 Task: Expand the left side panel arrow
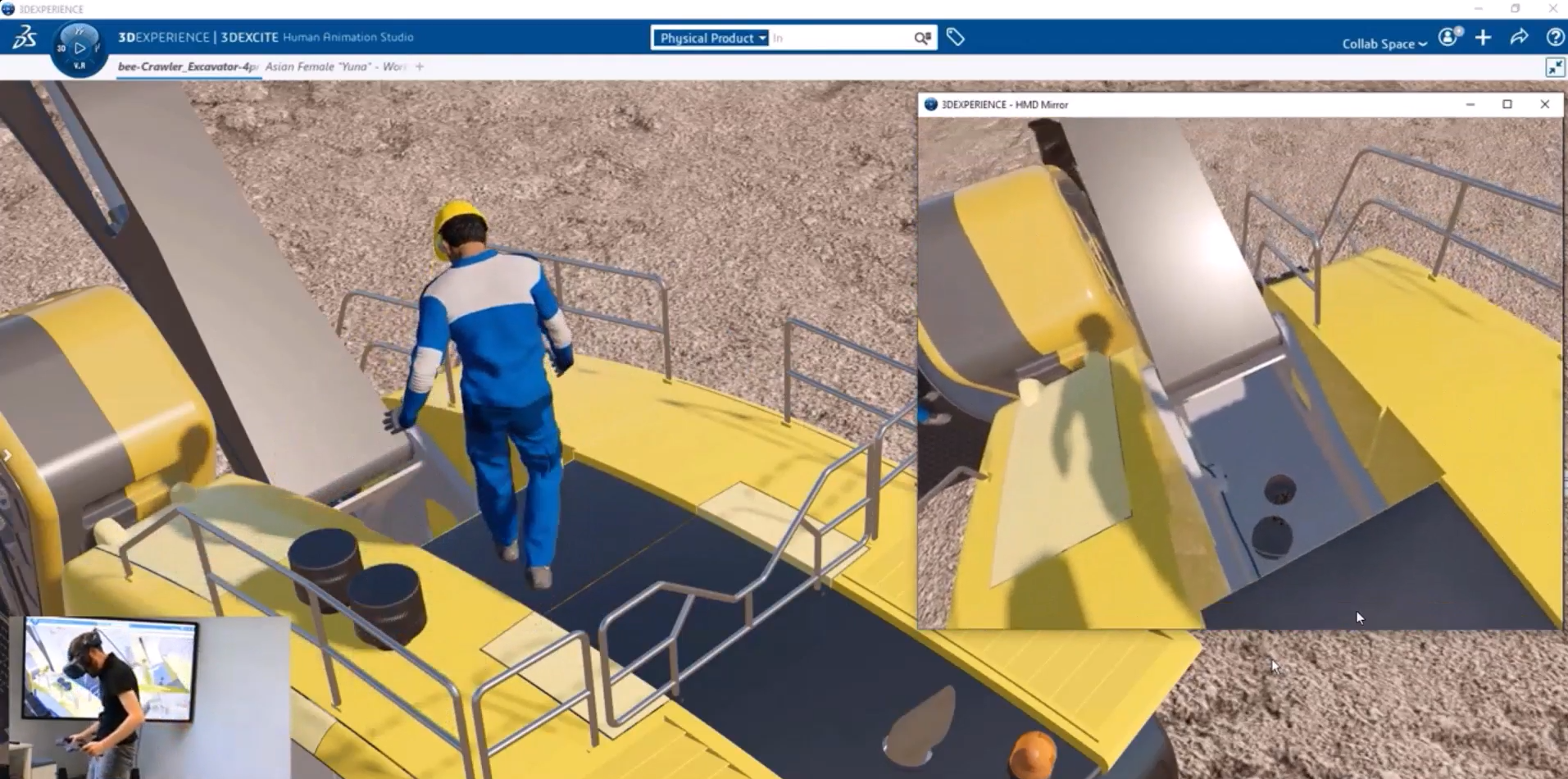point(7,455)
